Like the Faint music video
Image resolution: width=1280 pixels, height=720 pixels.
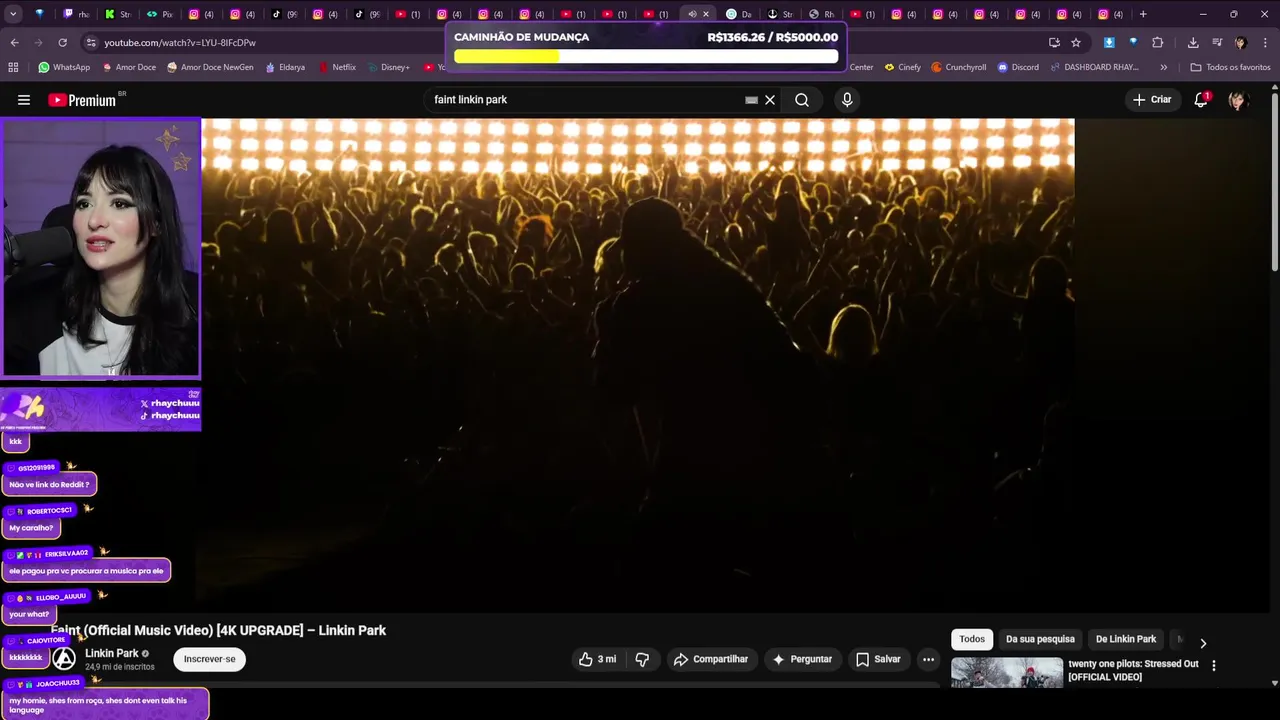click(598, 659)
